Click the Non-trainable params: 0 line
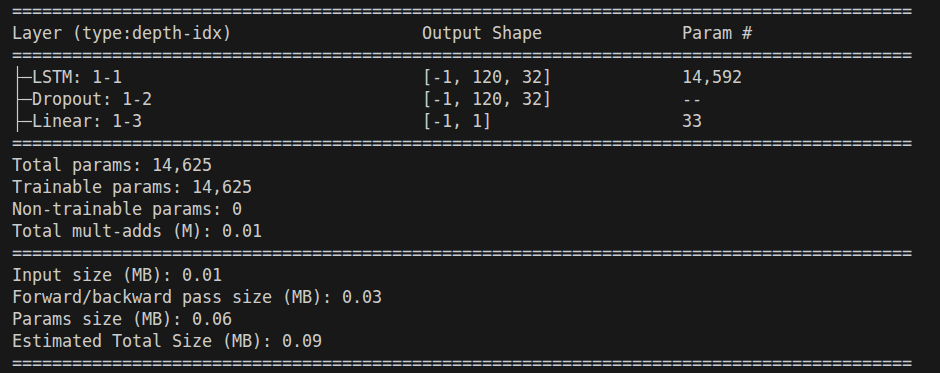The height and width of the screenshot is (373, 940). coord(126,209)
